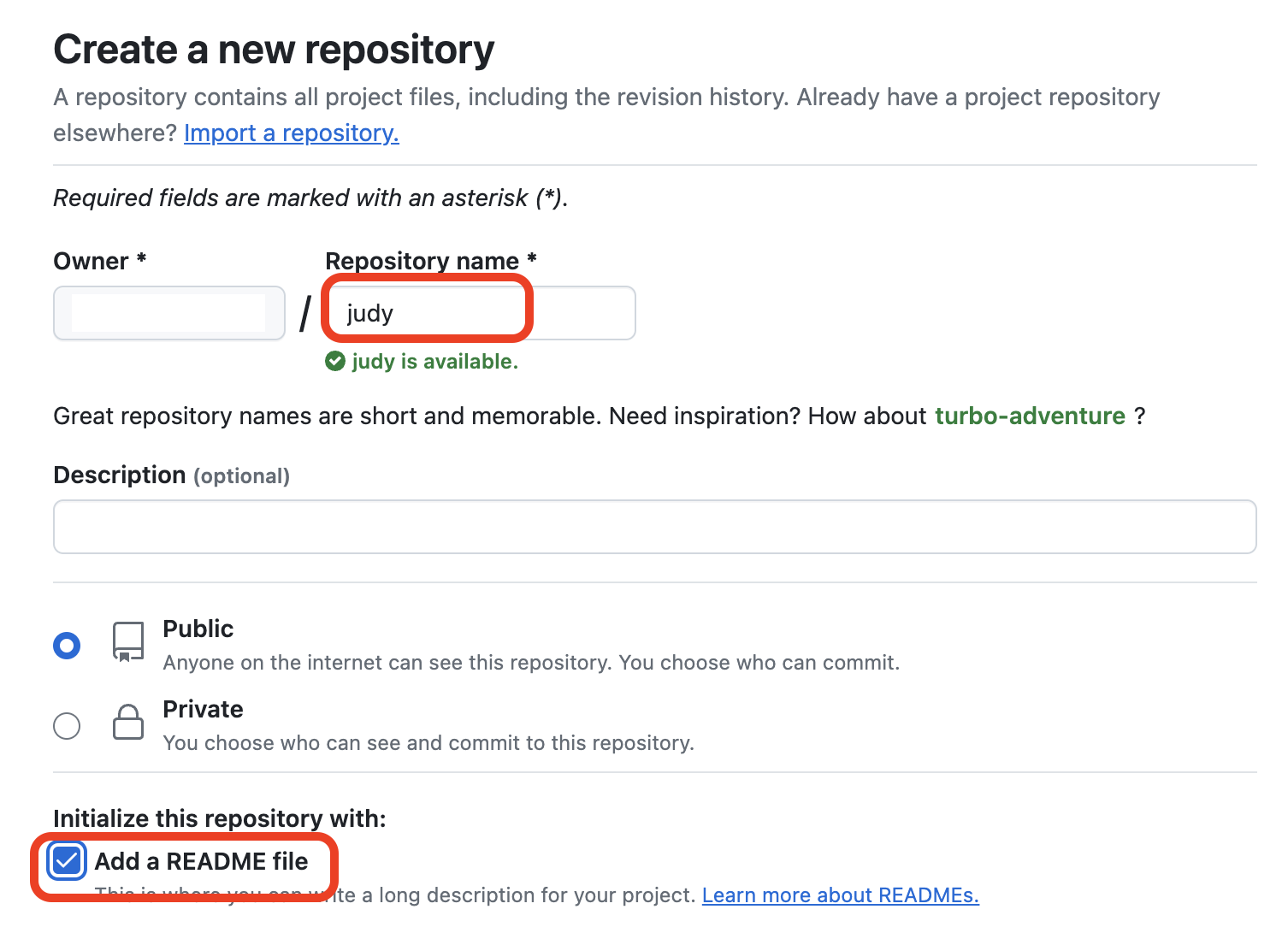1288x927 pixels.
Task: Open Learn more about READMEs link
Action: pyautogui.click(x=840, y=895)
